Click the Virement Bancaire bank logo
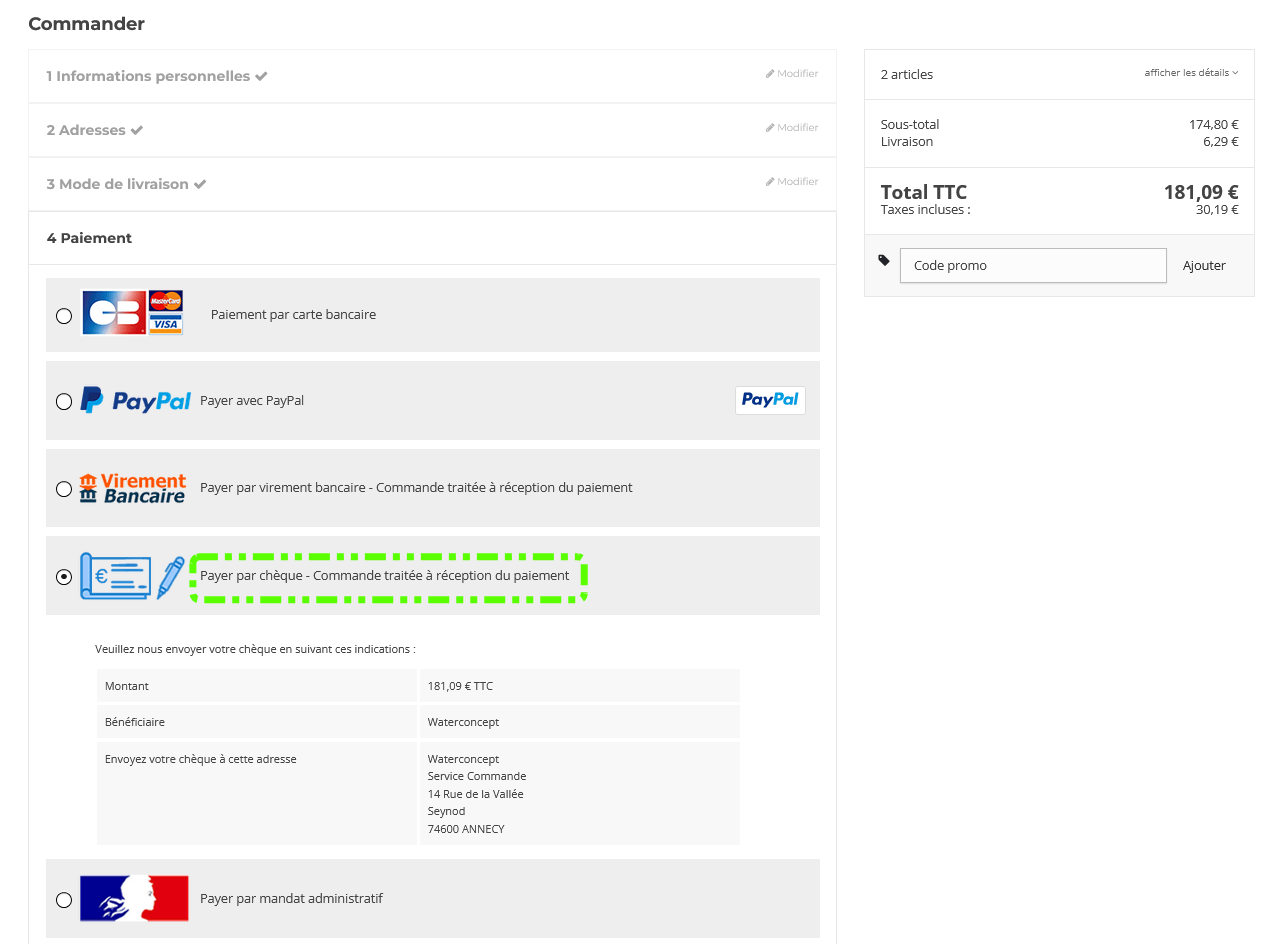The image size is (1285, 944). (133, 488)
